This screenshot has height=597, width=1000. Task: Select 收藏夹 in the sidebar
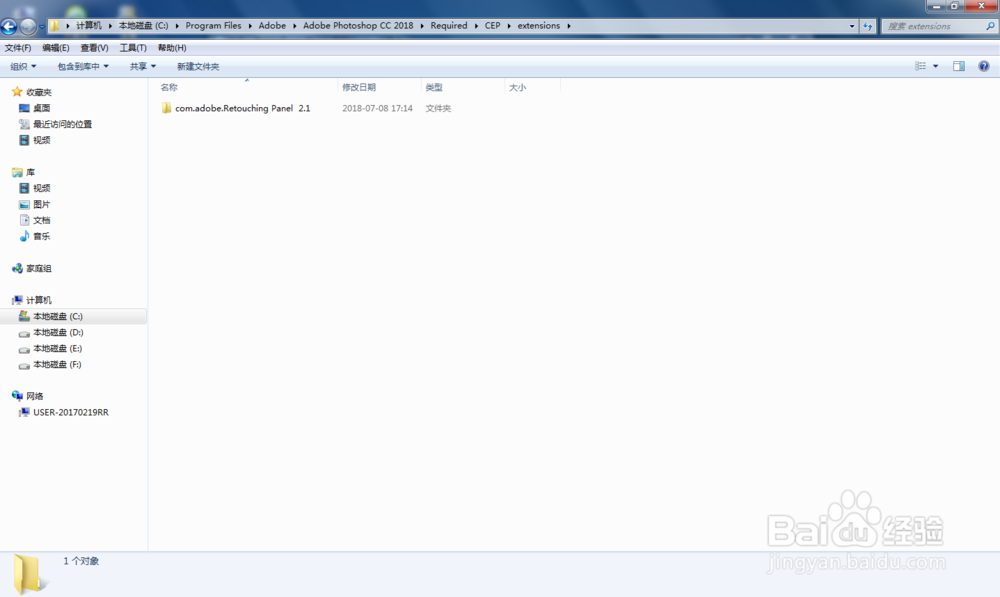[x=39, y=92]
